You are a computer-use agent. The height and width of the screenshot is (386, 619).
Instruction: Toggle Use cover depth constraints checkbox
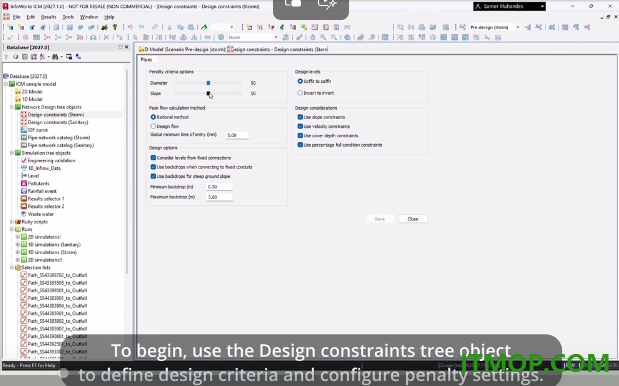[300, 136]
